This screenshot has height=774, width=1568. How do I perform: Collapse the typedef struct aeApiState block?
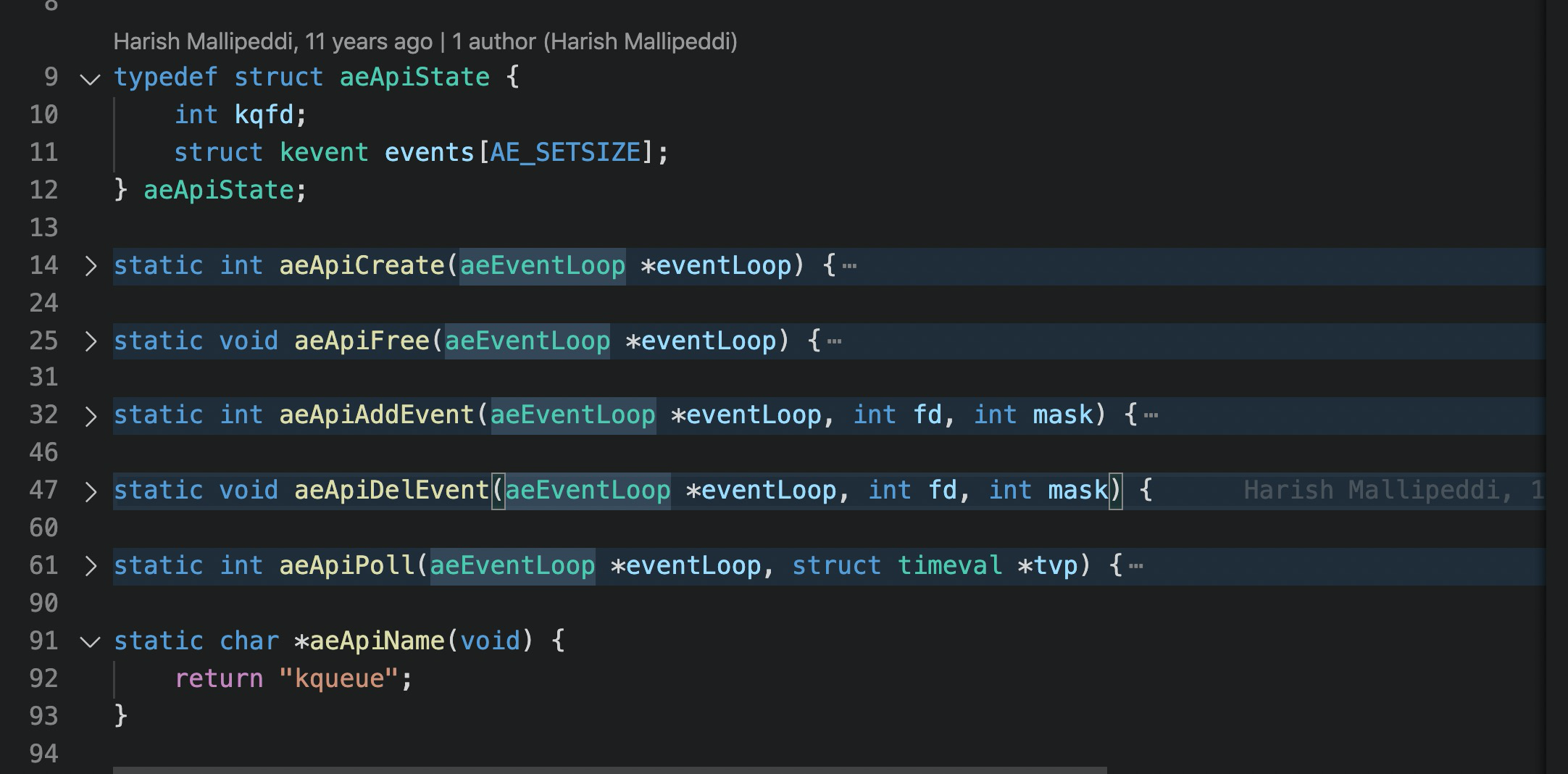coord(90,78)
